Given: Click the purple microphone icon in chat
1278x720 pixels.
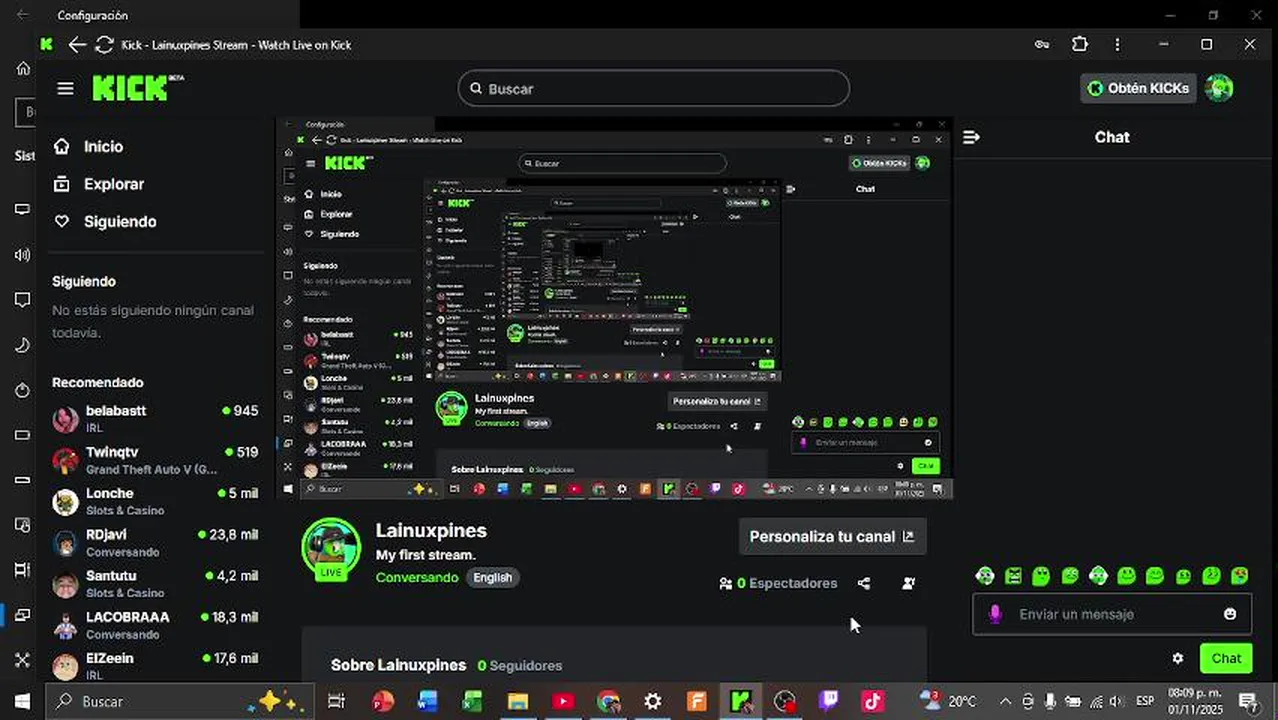Looking at the screenshot, I should coord(994,614).
